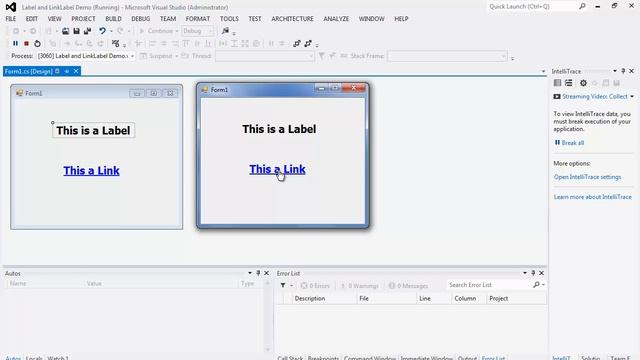Click the Line column header in Error List

[433, 299]
